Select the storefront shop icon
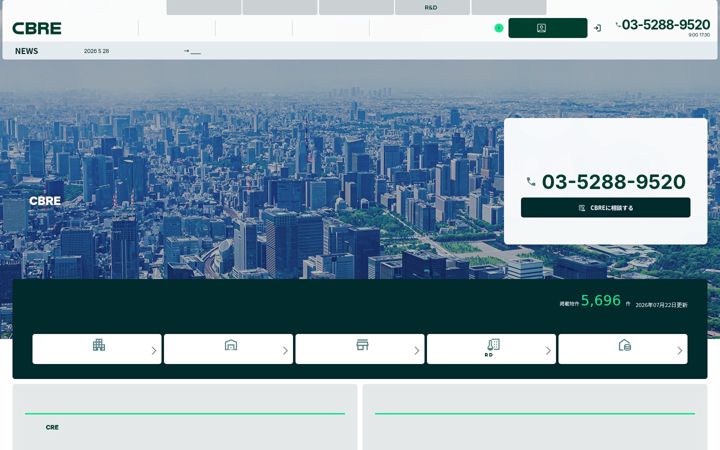Viewport: 720px width, 450px height. (362, 345)
